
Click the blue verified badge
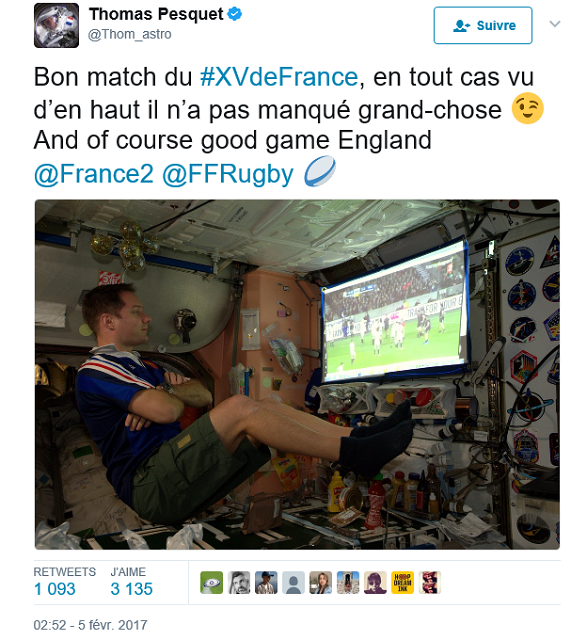point(235,14)
